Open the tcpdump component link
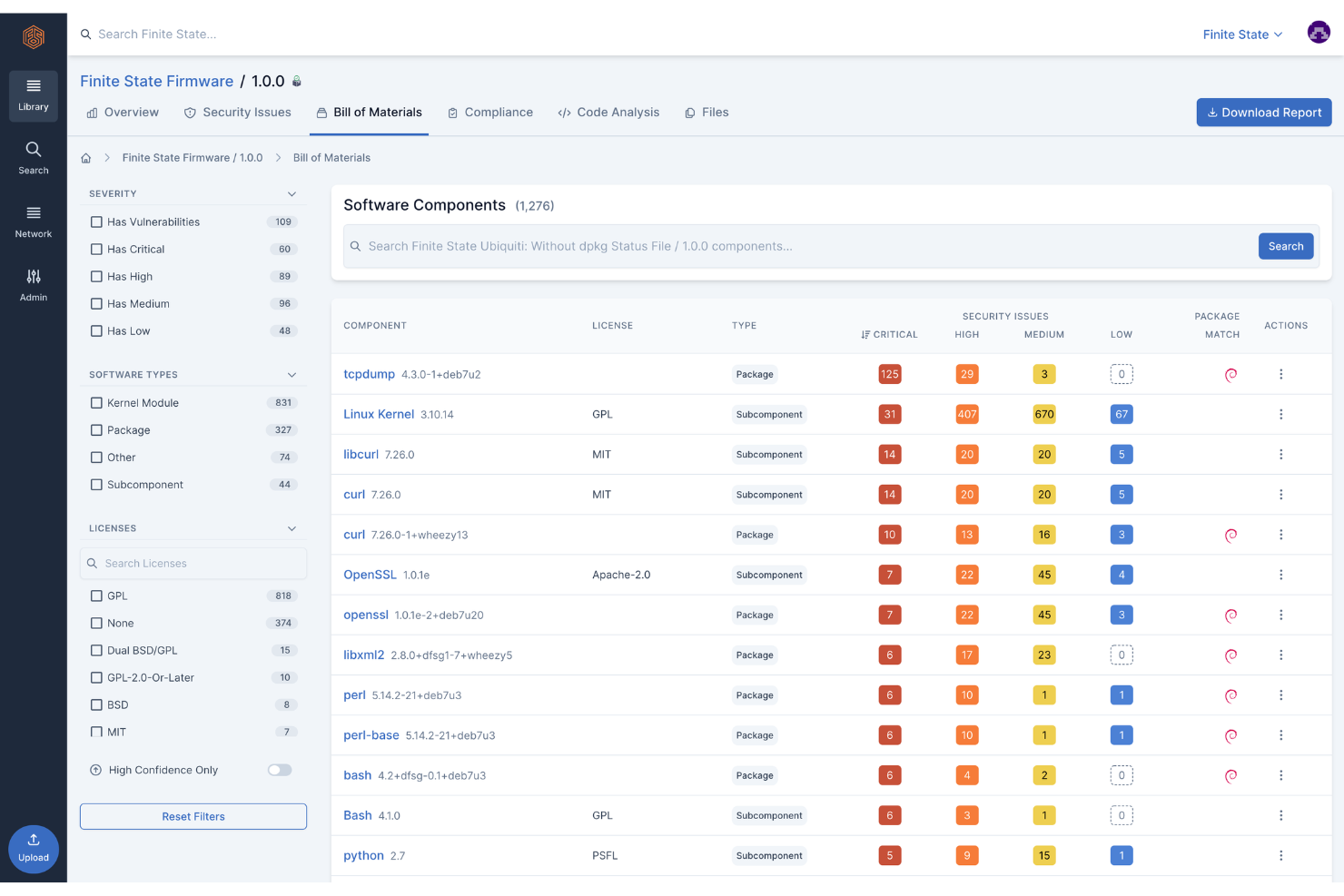Viewport: 1344px width, 896px height. pos(369,374)
